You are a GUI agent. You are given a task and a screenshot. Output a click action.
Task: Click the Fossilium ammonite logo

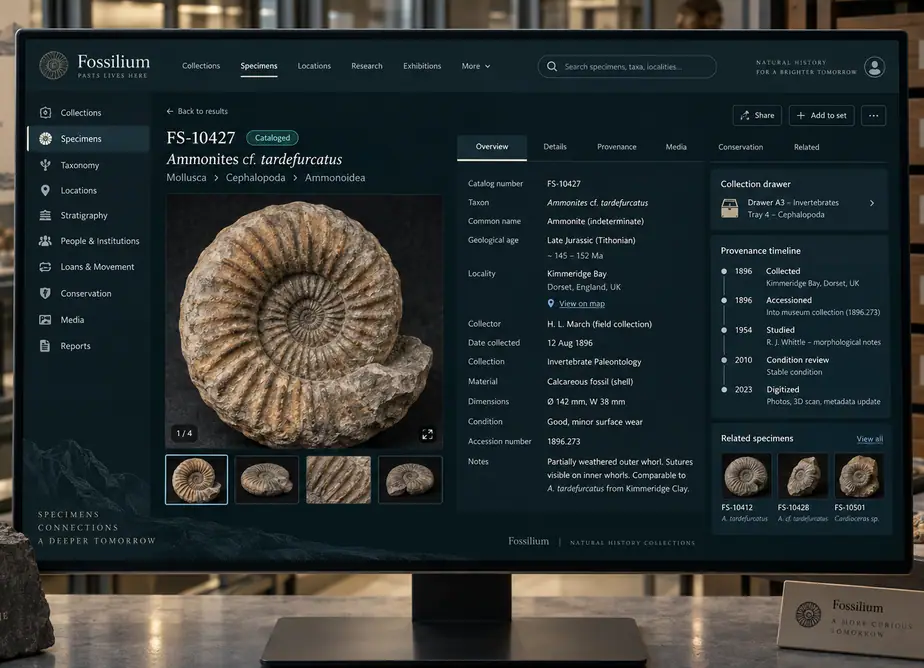pyautogui.click(x=54, y=65)
